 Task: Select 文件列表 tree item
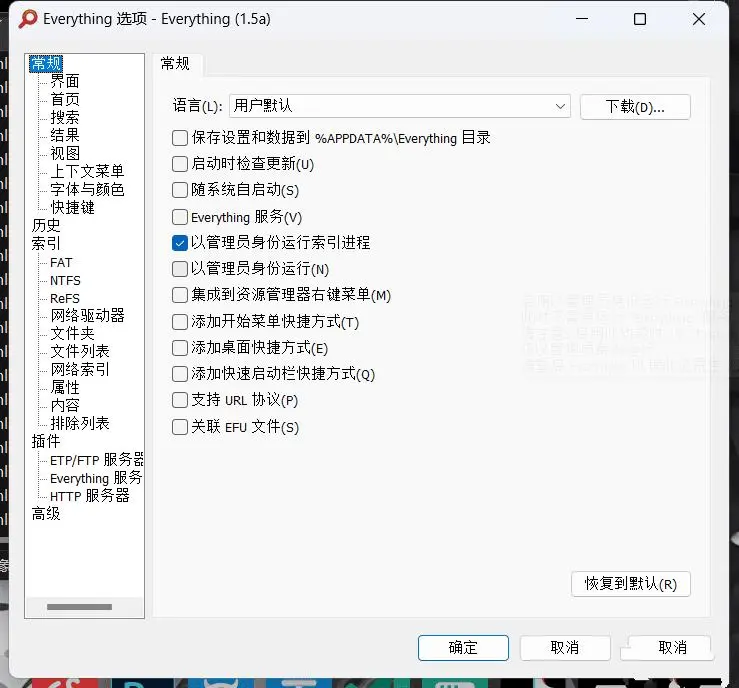(80, 351)
